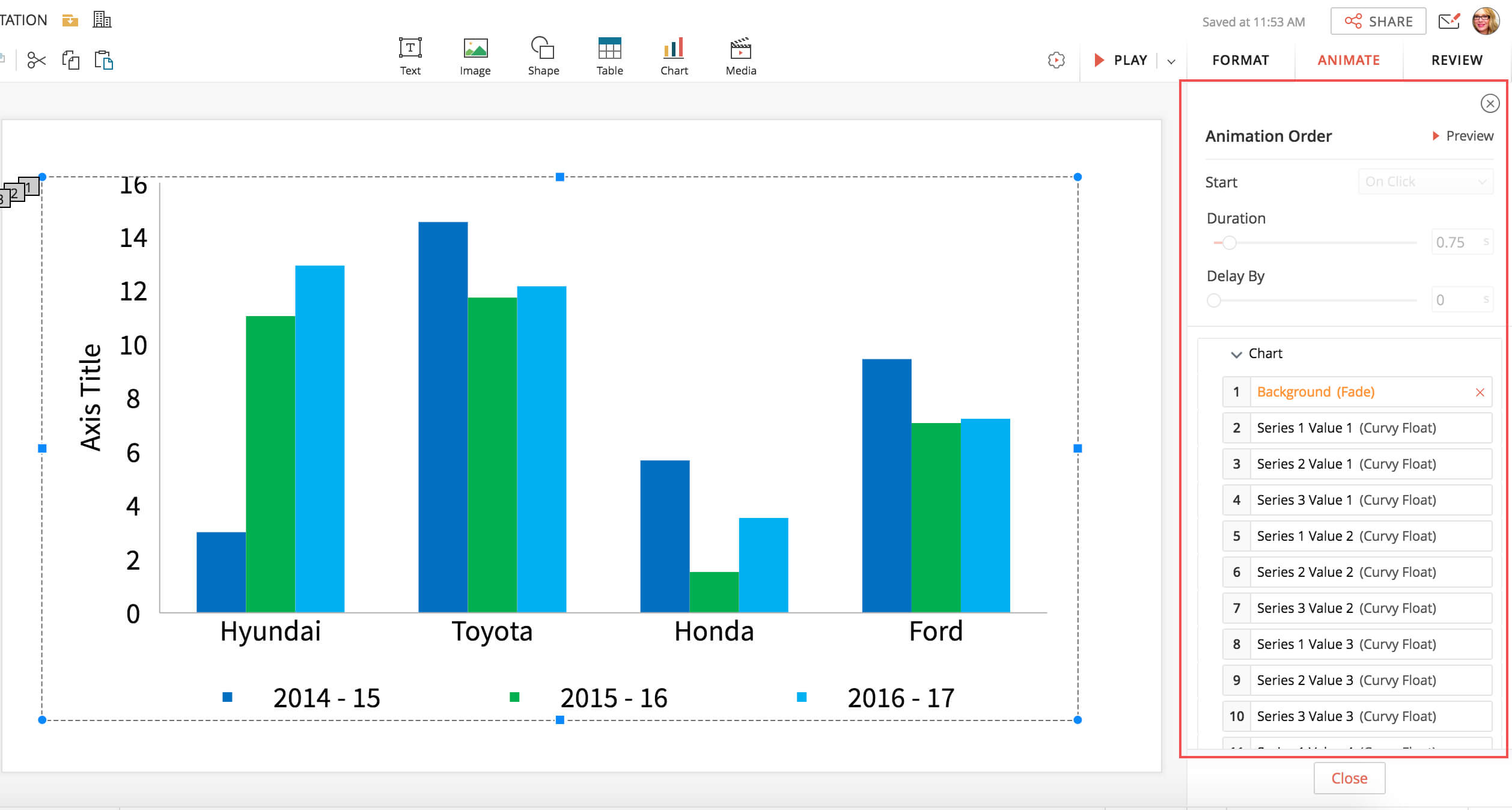Click the Copy icon in toolbar
Image resolution: width=1512 pixels, height=810 pixels.
(x=70, y=60)
